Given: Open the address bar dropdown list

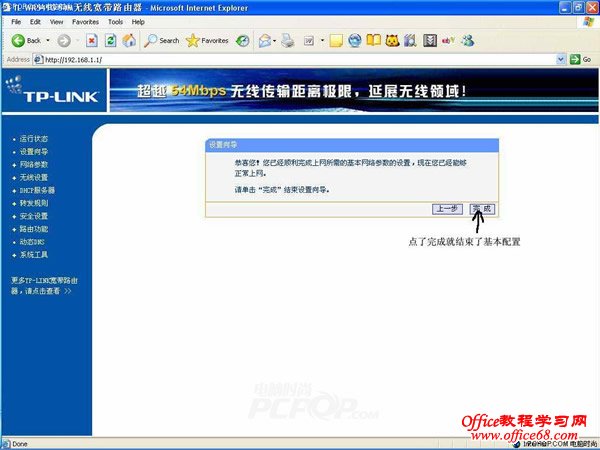Looking at the screenshot, I should (x=561, y=59).
